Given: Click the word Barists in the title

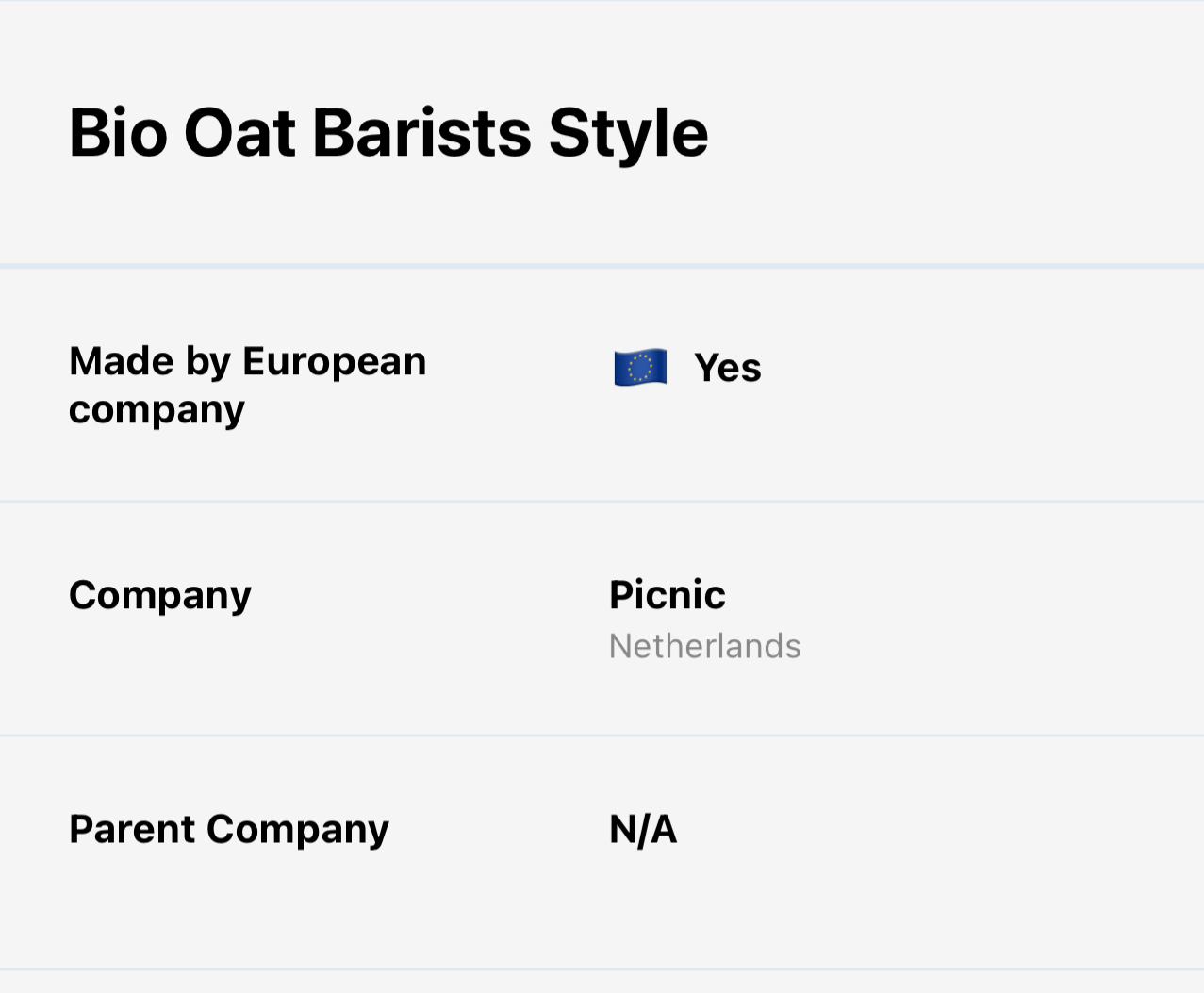Looking at the screenshot, I should (421, 133).
